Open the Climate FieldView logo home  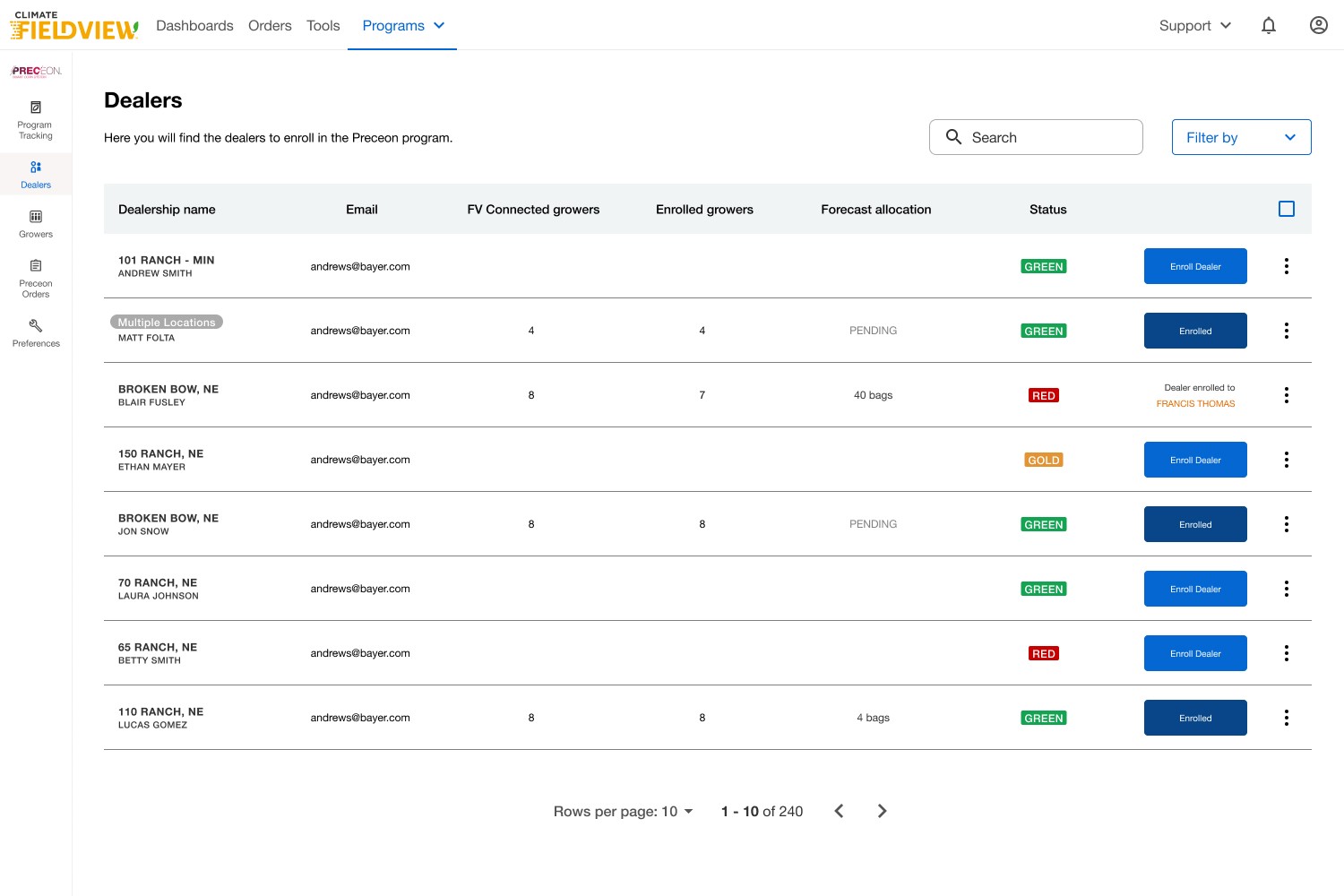(x=74, y=26)
